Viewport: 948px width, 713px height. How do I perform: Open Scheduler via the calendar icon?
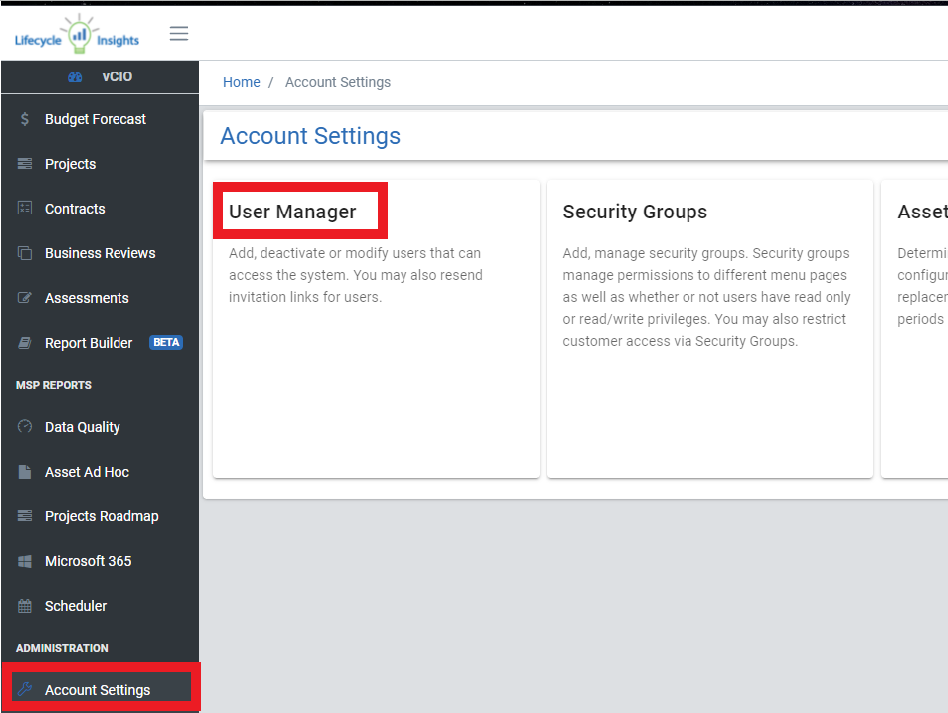pyautogui.click(x=25, y=606)
